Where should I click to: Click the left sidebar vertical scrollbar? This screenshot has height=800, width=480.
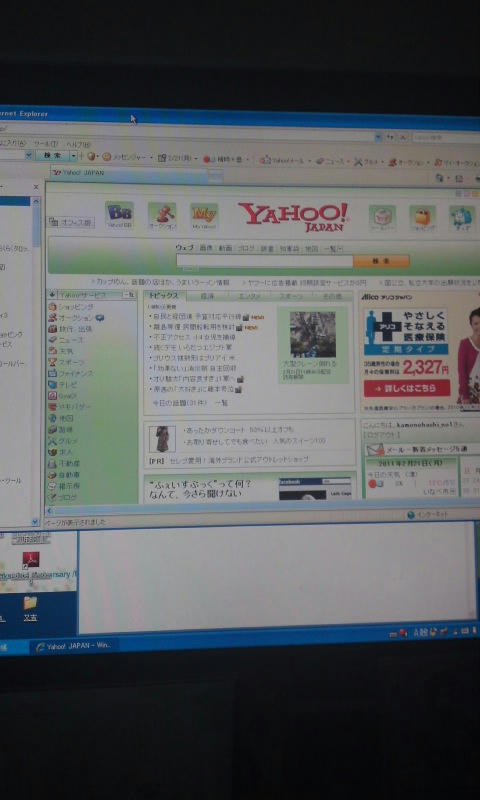click(35, 362)
